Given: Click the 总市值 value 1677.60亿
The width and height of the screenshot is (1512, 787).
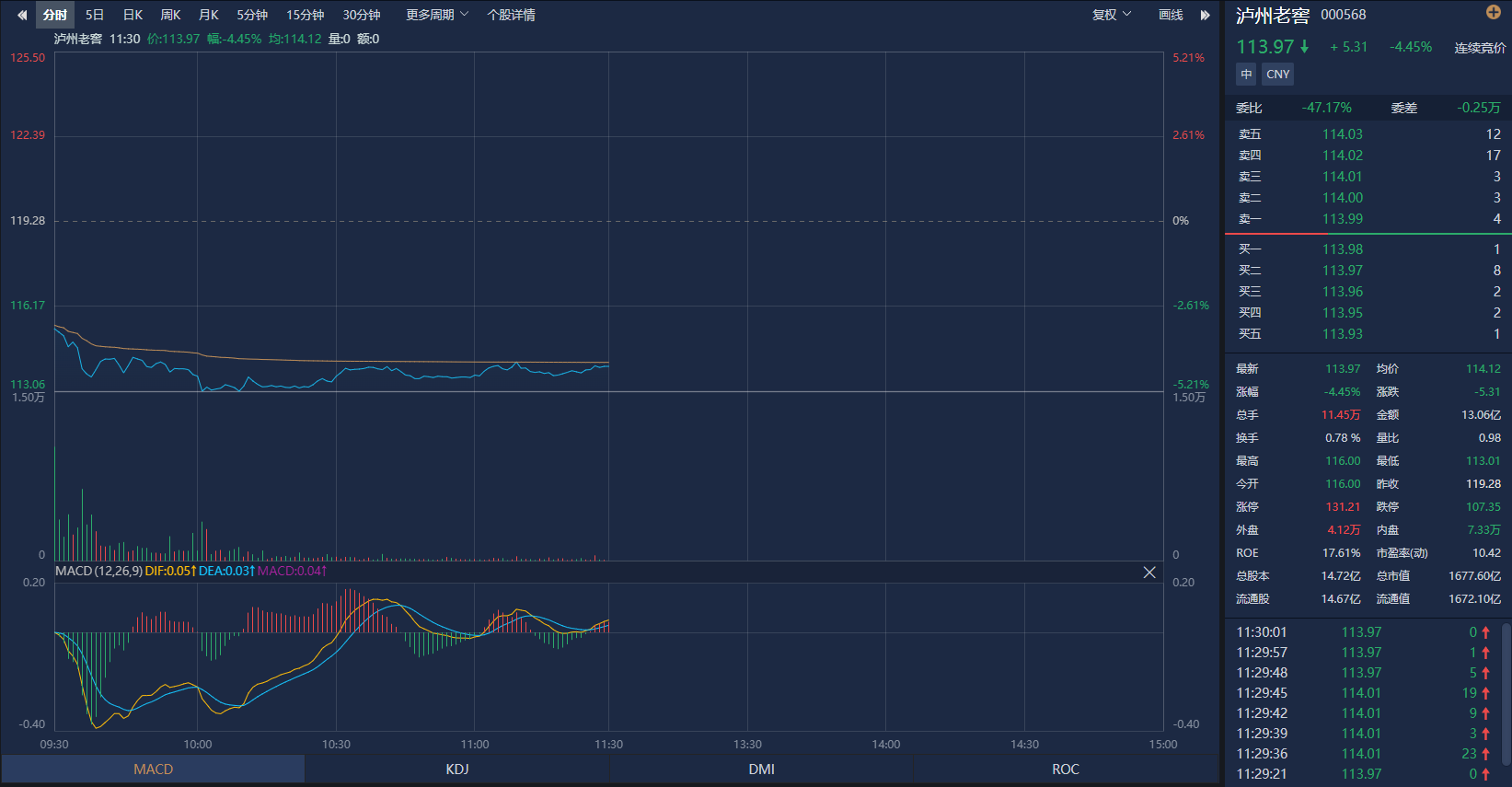Looking at the screenshot, I should 1474,576.
